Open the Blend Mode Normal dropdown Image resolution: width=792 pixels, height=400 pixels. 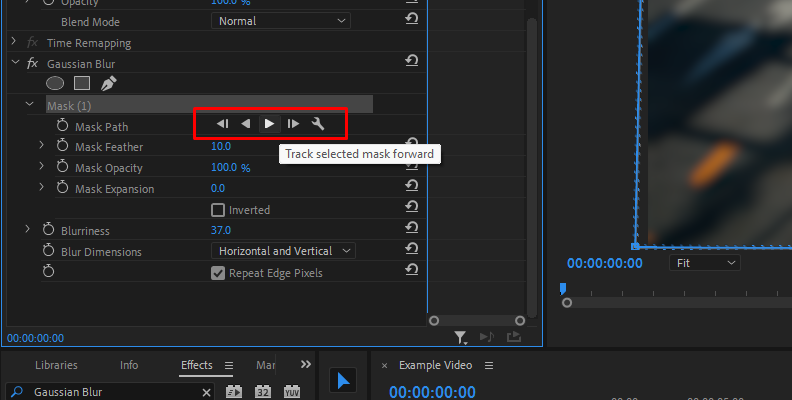point(281,21)
